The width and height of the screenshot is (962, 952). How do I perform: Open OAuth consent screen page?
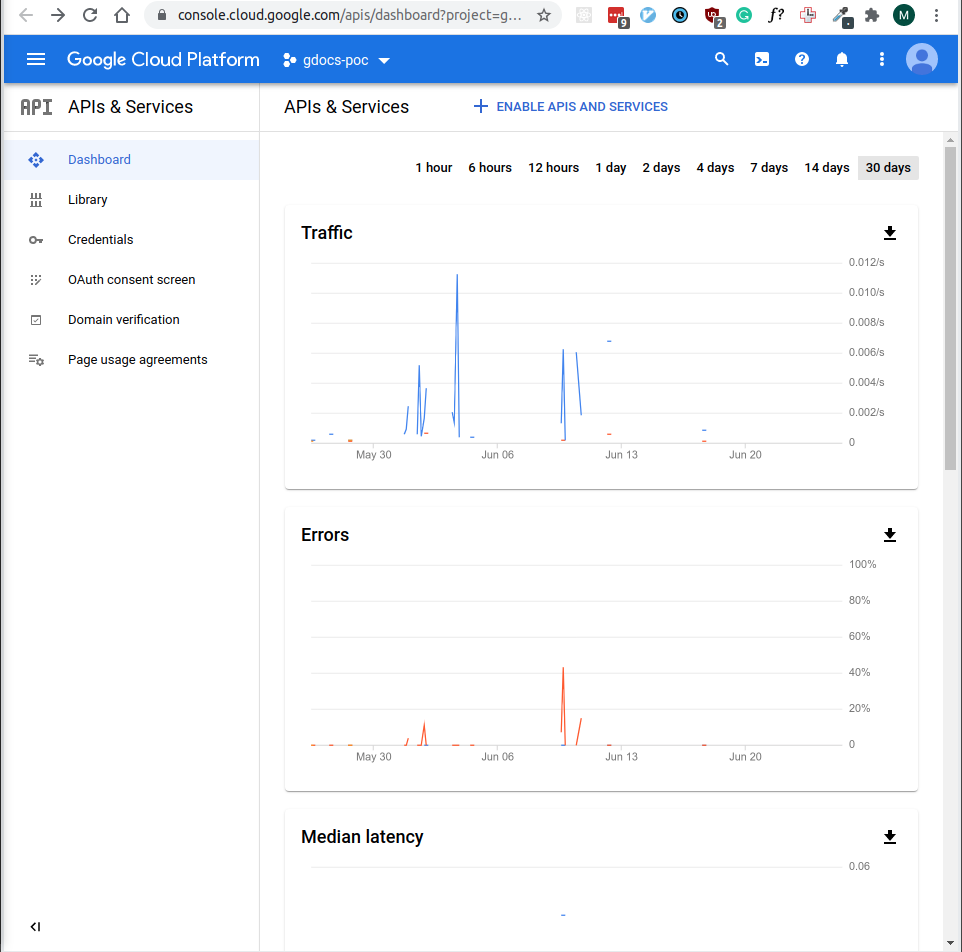click(131, 280)
